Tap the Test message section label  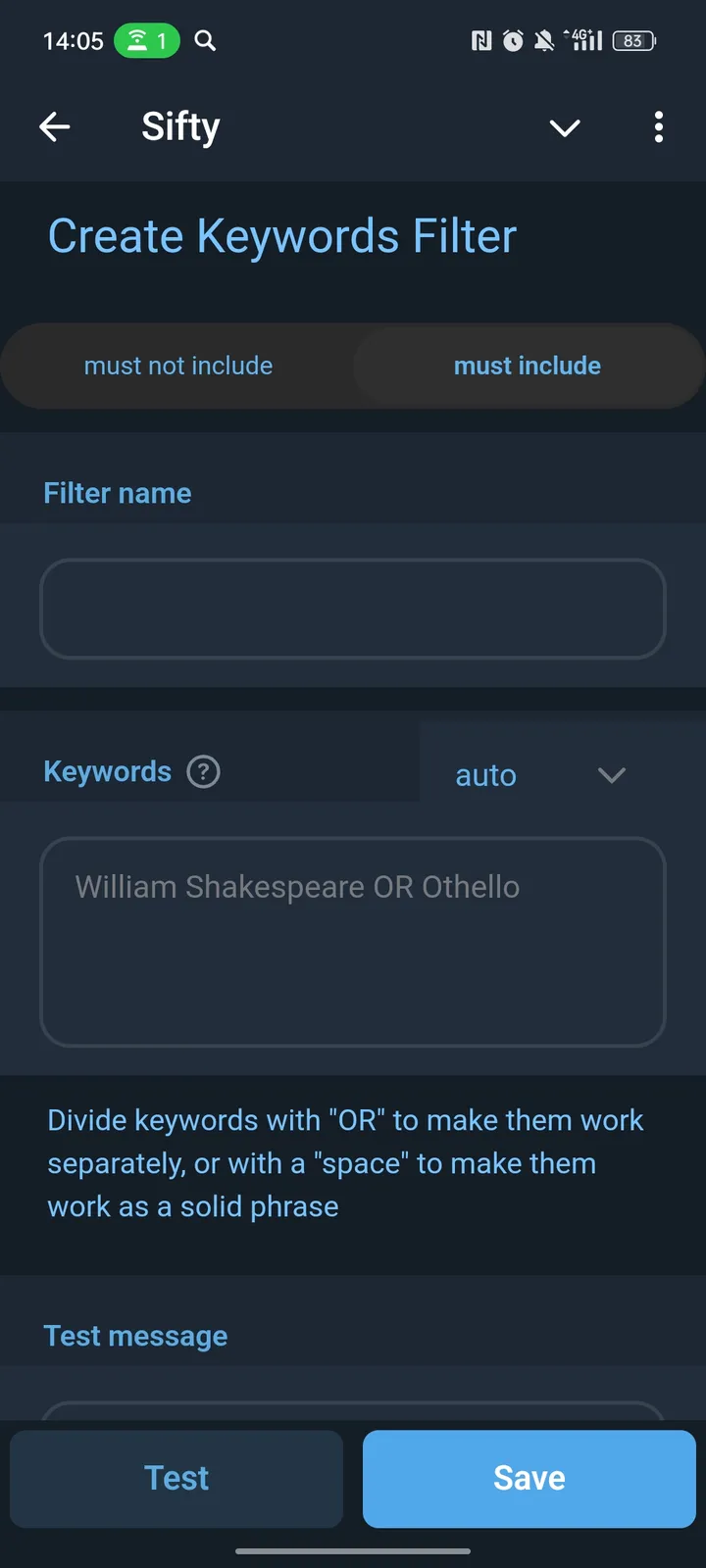[x=135, y=1336]
